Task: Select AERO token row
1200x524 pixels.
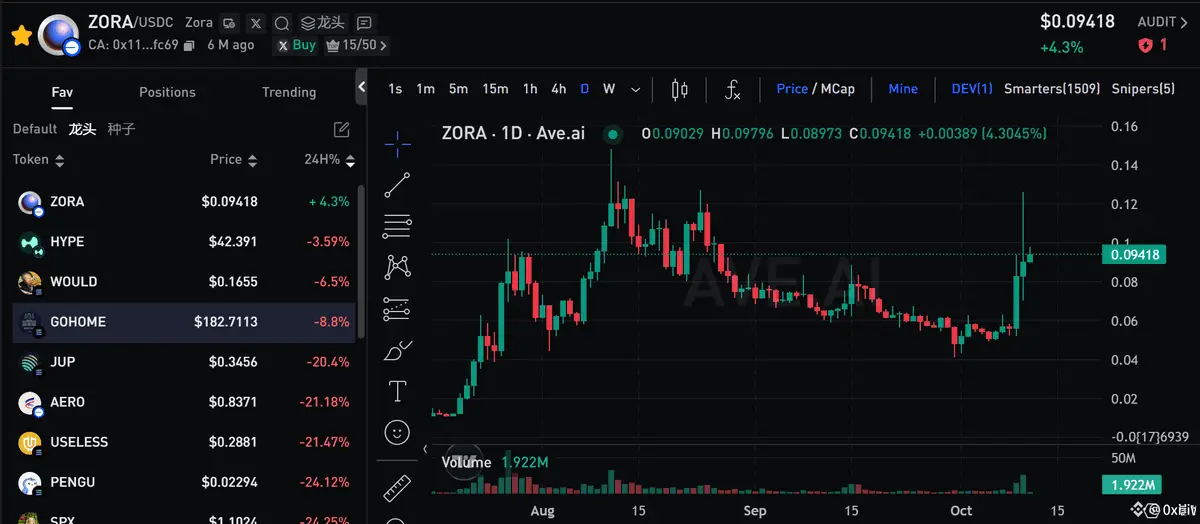Action: pyautogui.click(x=183, y=402)
